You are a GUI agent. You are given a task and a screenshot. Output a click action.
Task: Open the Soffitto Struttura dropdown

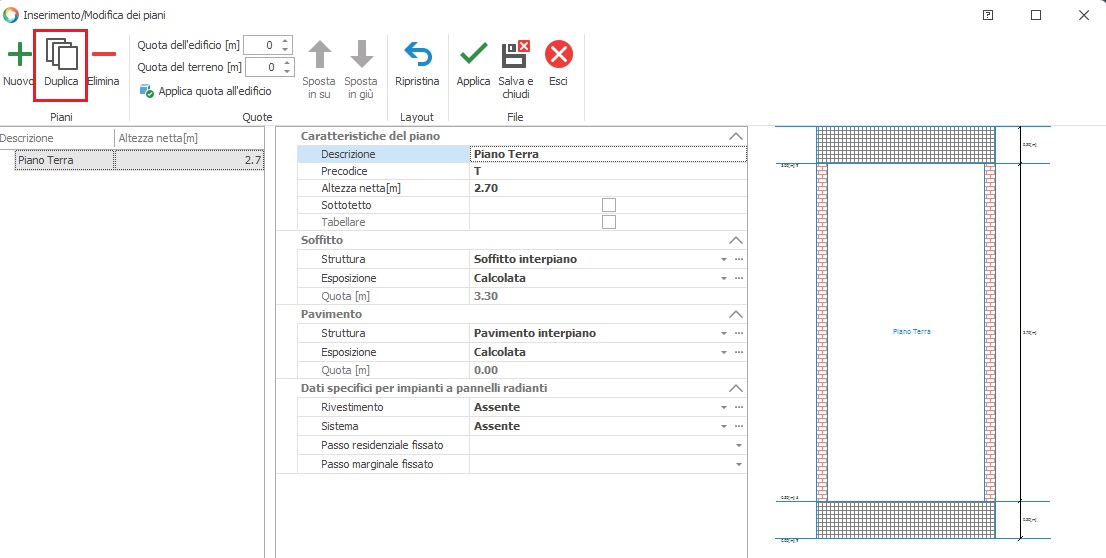pos(723,260)
